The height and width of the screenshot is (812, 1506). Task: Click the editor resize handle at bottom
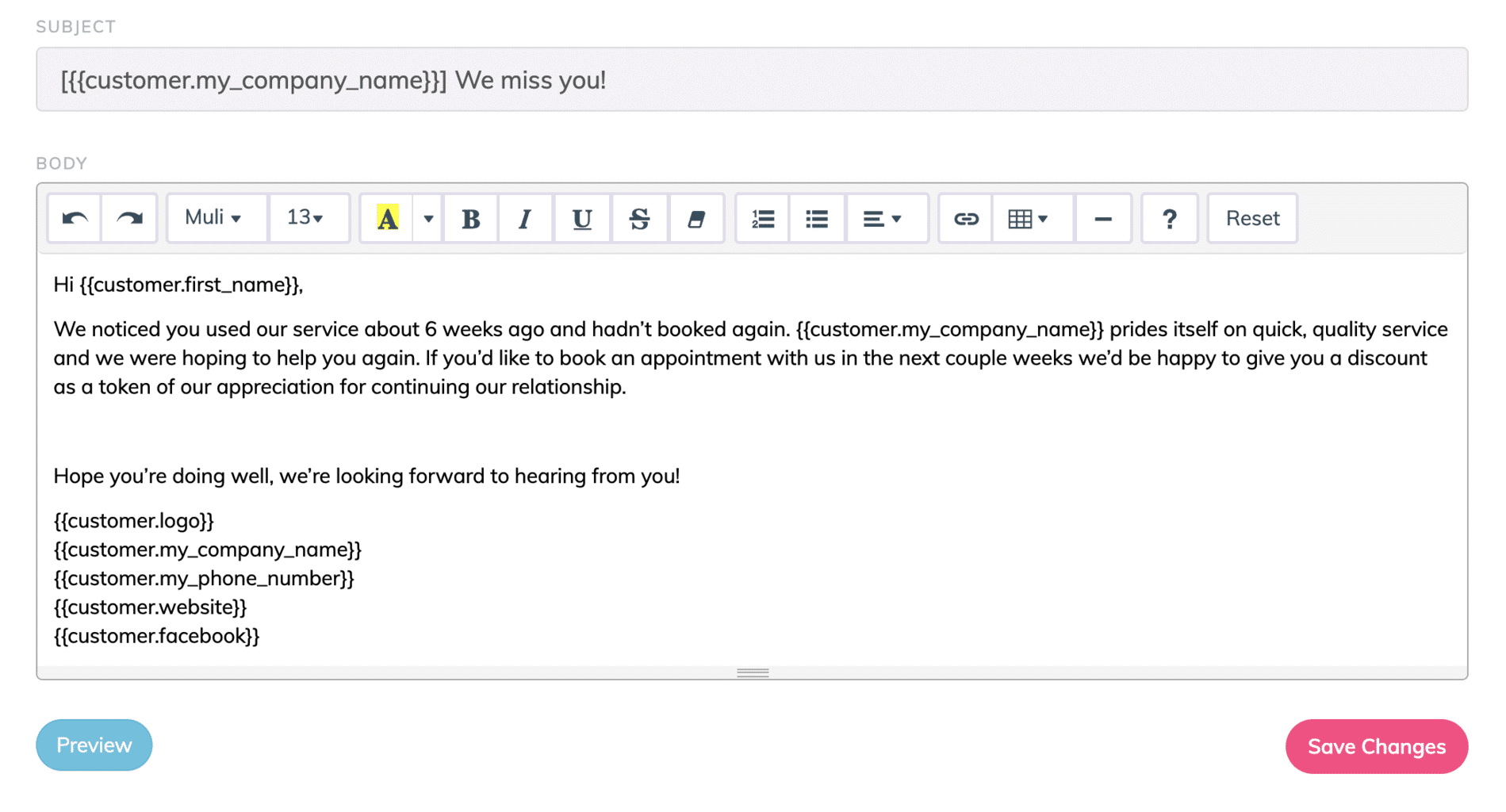[752, 672]
